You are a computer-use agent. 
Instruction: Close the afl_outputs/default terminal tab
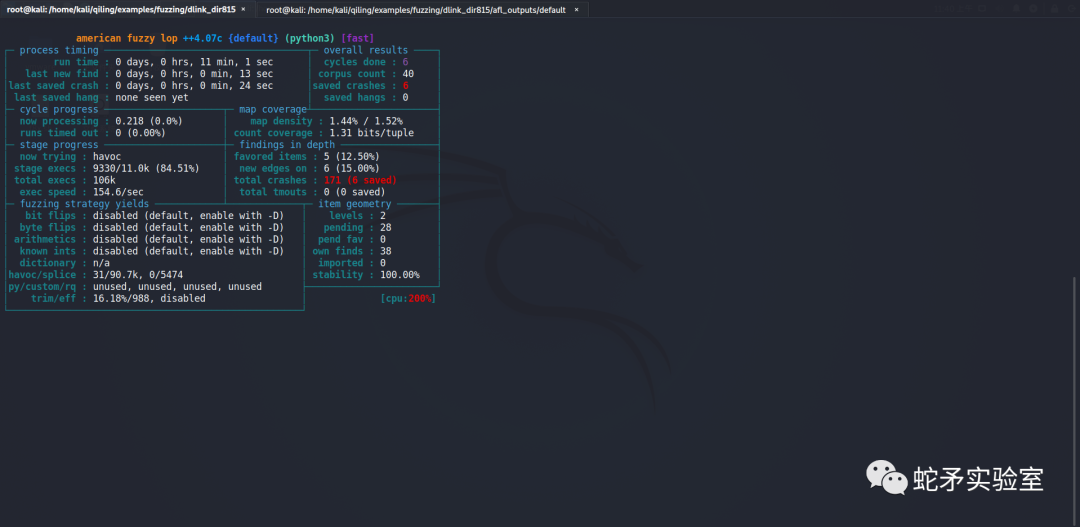[x=577, y=10]
